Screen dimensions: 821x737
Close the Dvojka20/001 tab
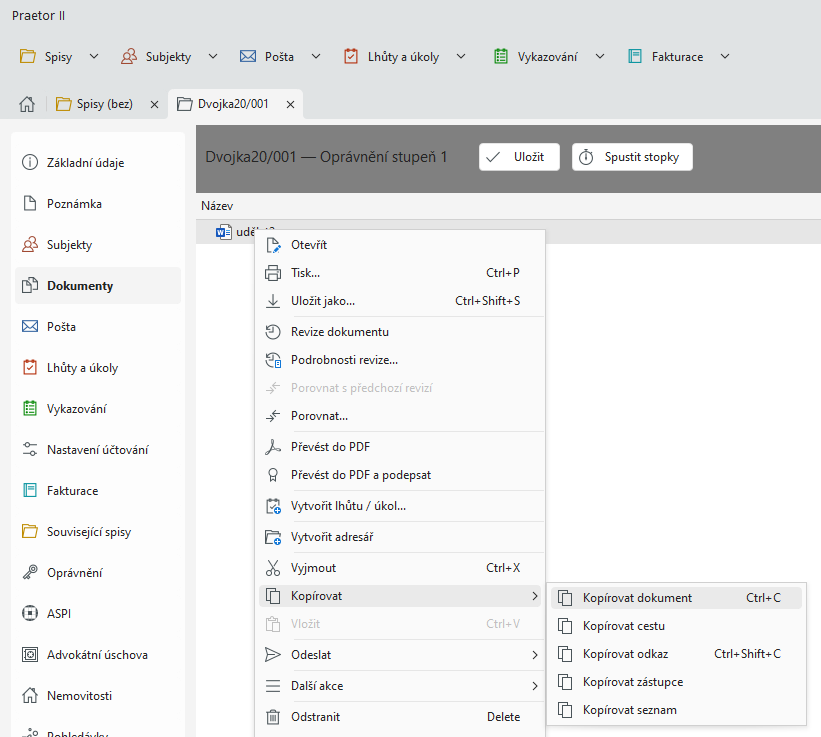[291, 104]
